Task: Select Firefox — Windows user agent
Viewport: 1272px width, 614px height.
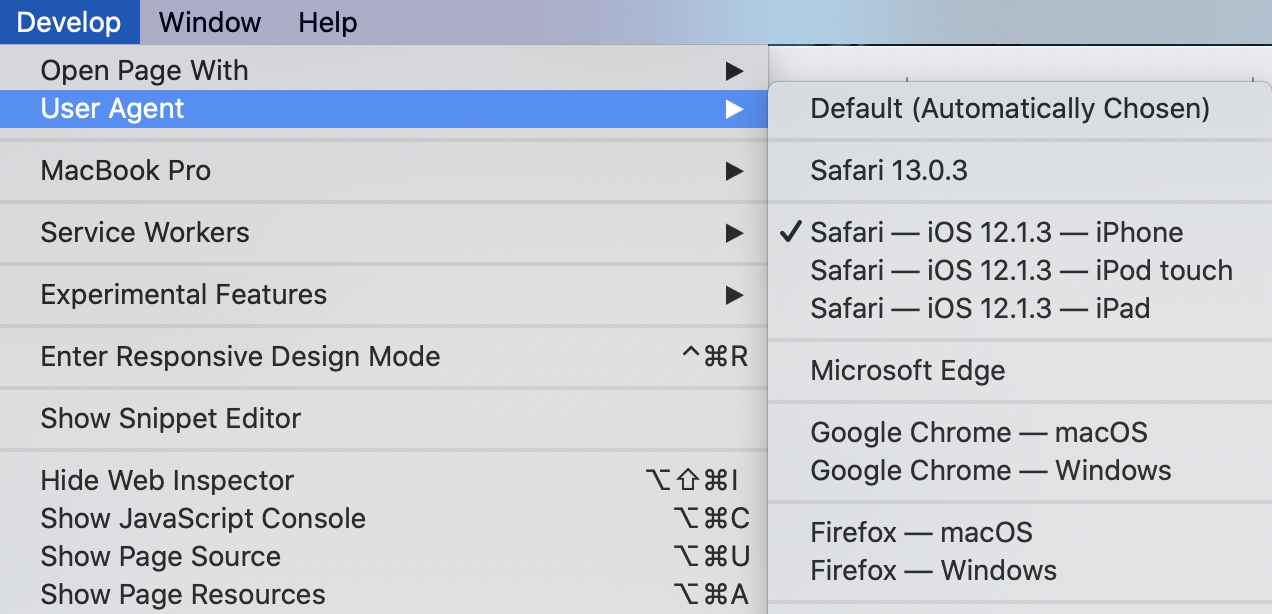Action: coord(1020,571)
